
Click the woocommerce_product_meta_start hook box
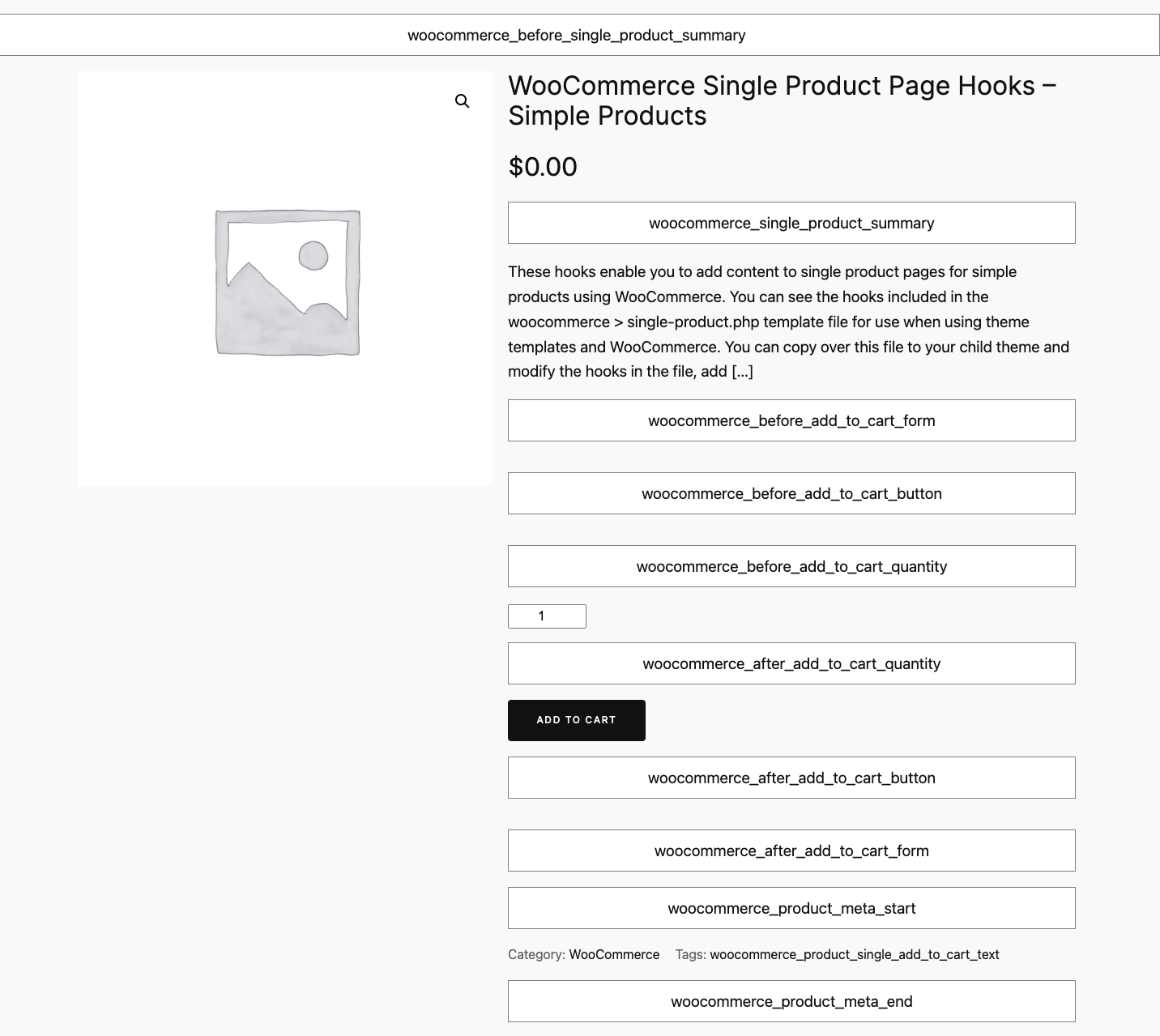791,908
